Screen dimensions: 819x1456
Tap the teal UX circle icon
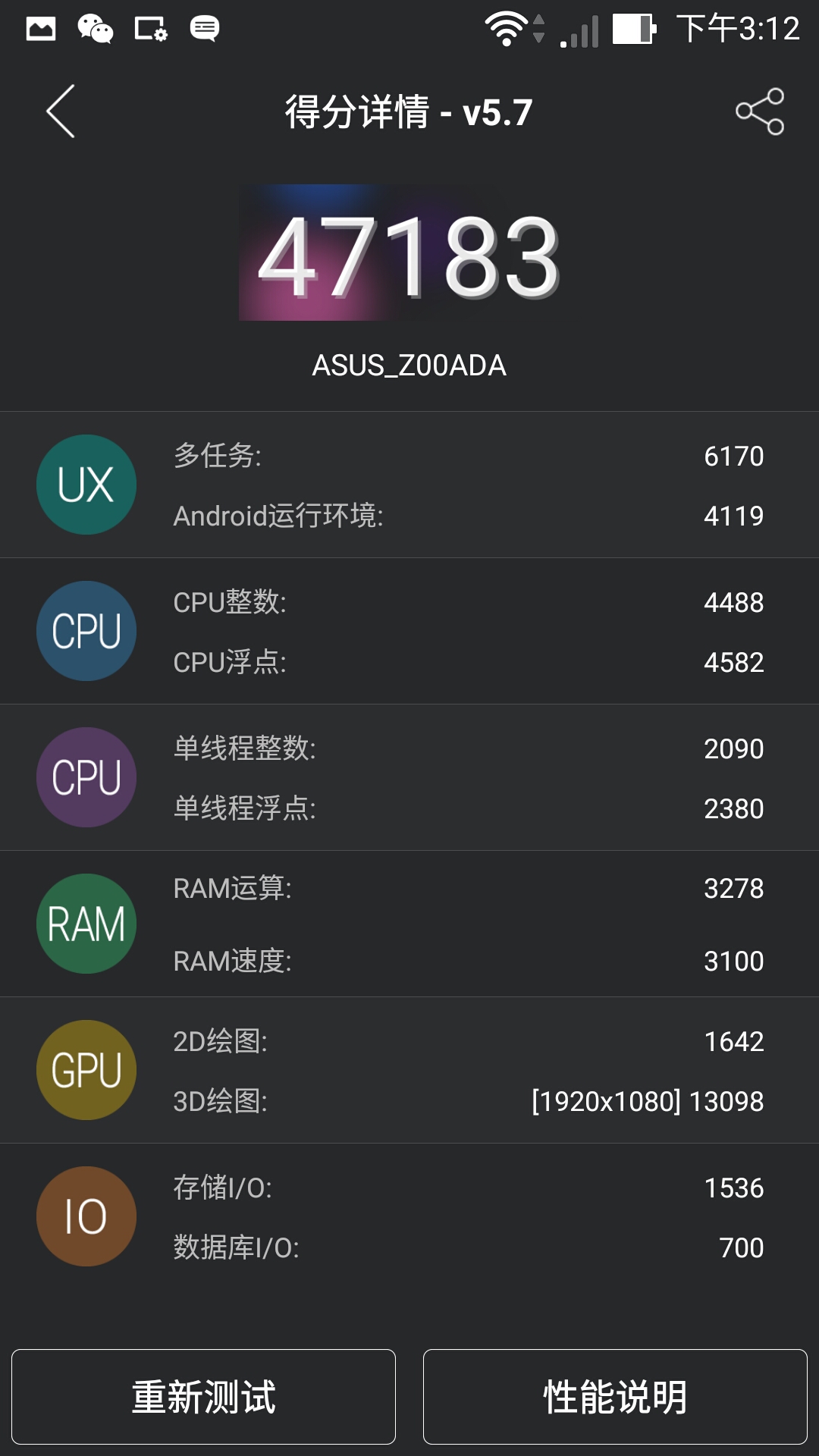[x=86, y=485]
